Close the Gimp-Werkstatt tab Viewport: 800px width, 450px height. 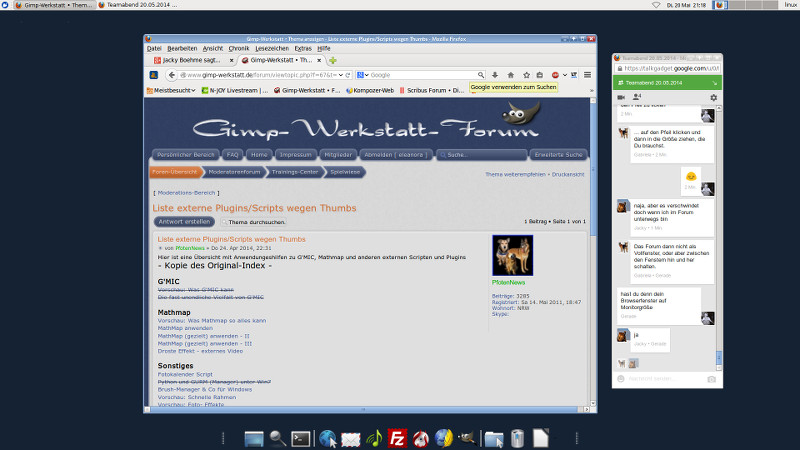click(x=319, y=60)
